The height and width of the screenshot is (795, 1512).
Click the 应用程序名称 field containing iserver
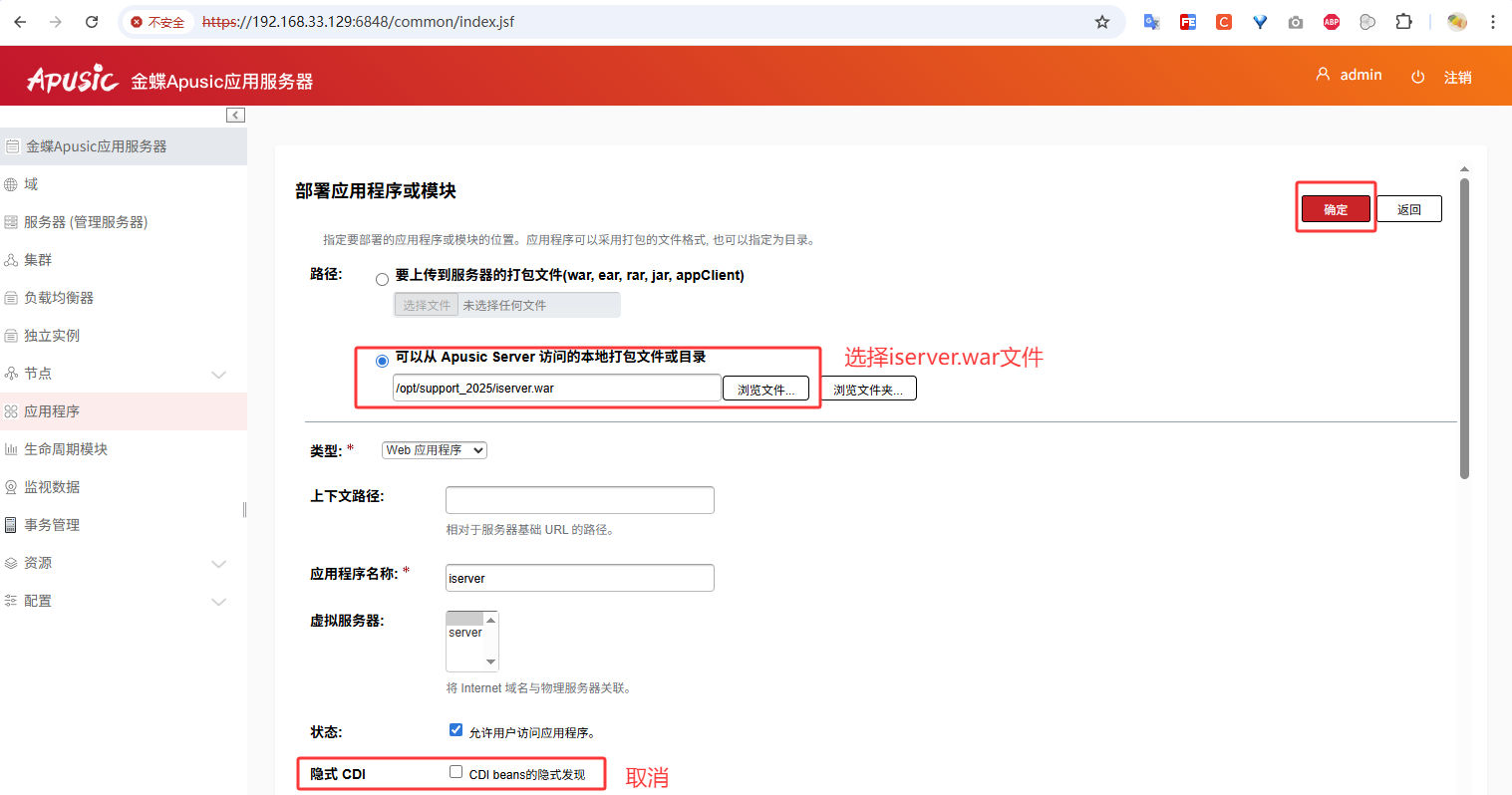(580, 578)
